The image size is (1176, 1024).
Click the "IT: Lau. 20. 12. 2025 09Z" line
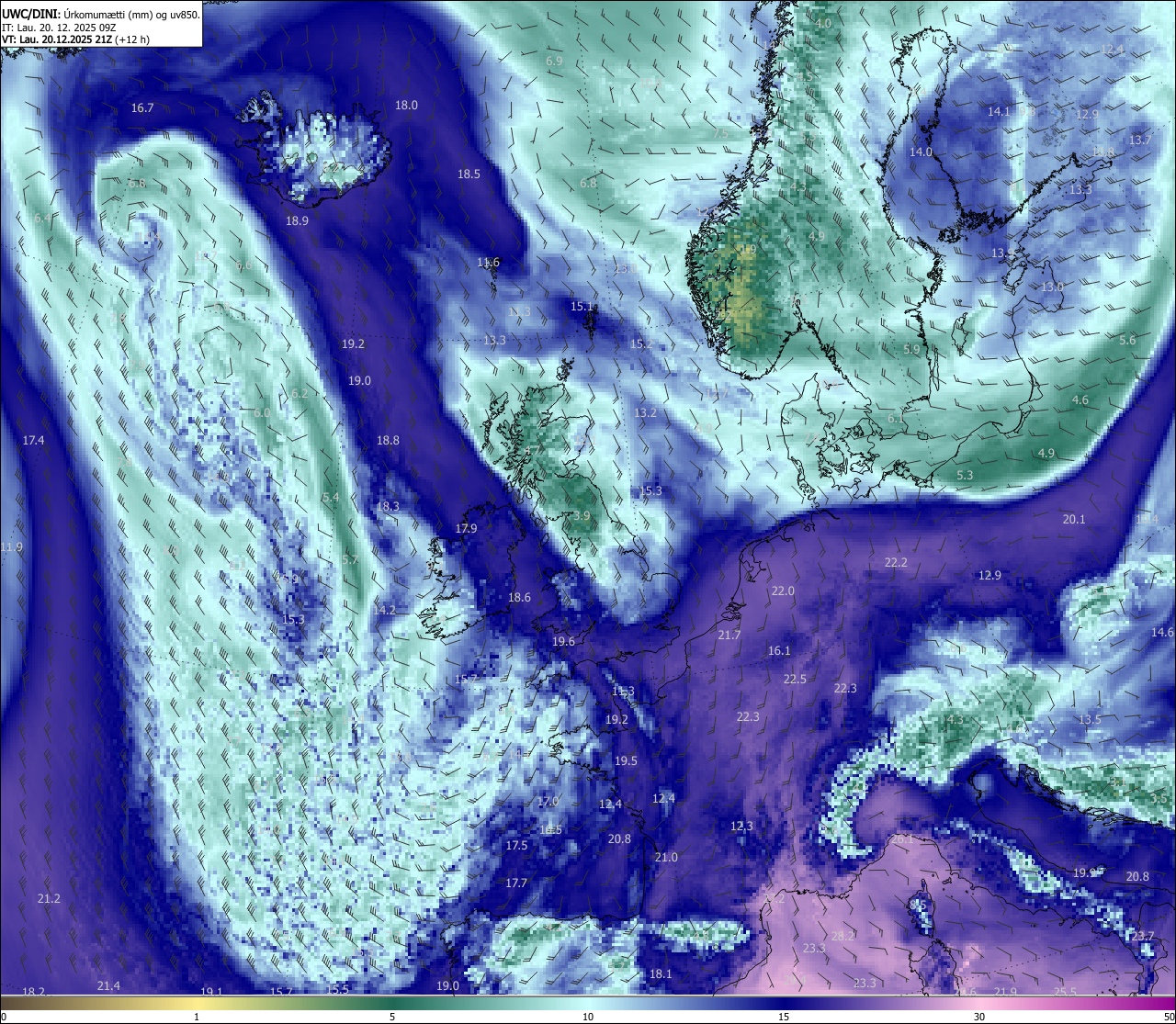point(59,28)
